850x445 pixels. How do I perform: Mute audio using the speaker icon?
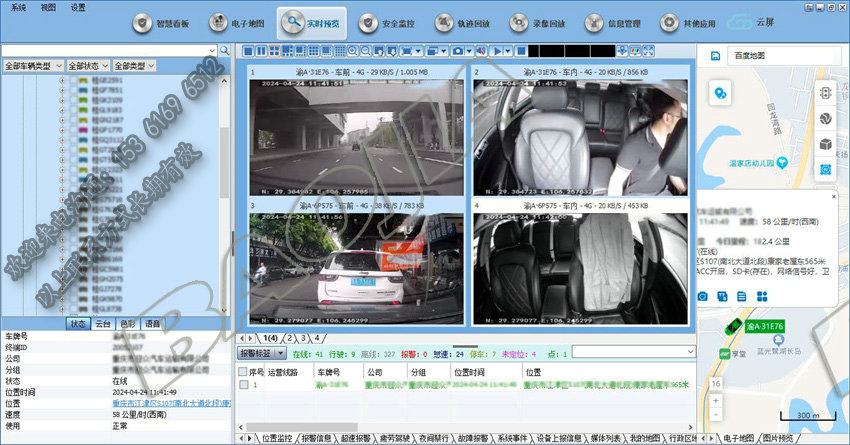click(x=481, y=50)
